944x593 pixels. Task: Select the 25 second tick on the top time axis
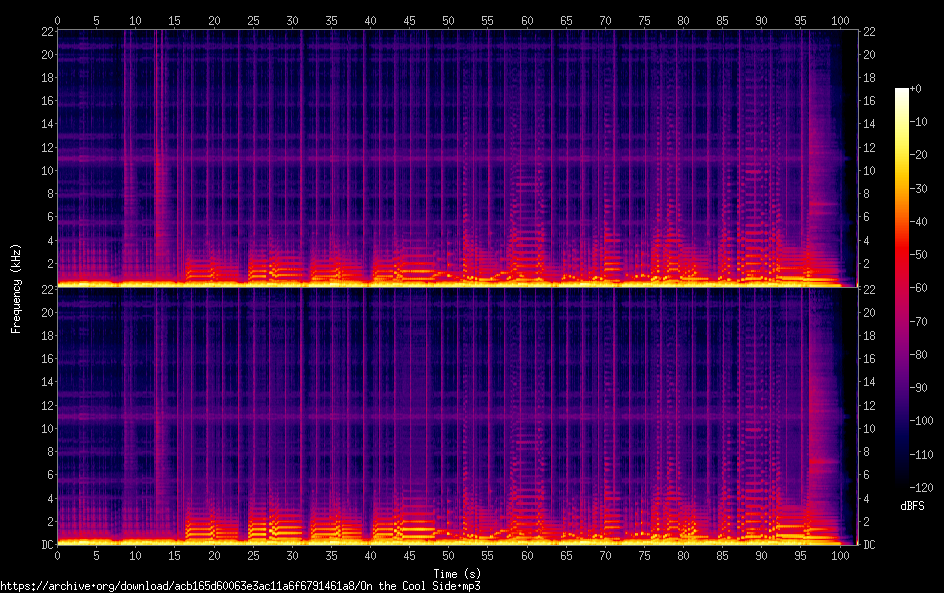coord(253,20)
